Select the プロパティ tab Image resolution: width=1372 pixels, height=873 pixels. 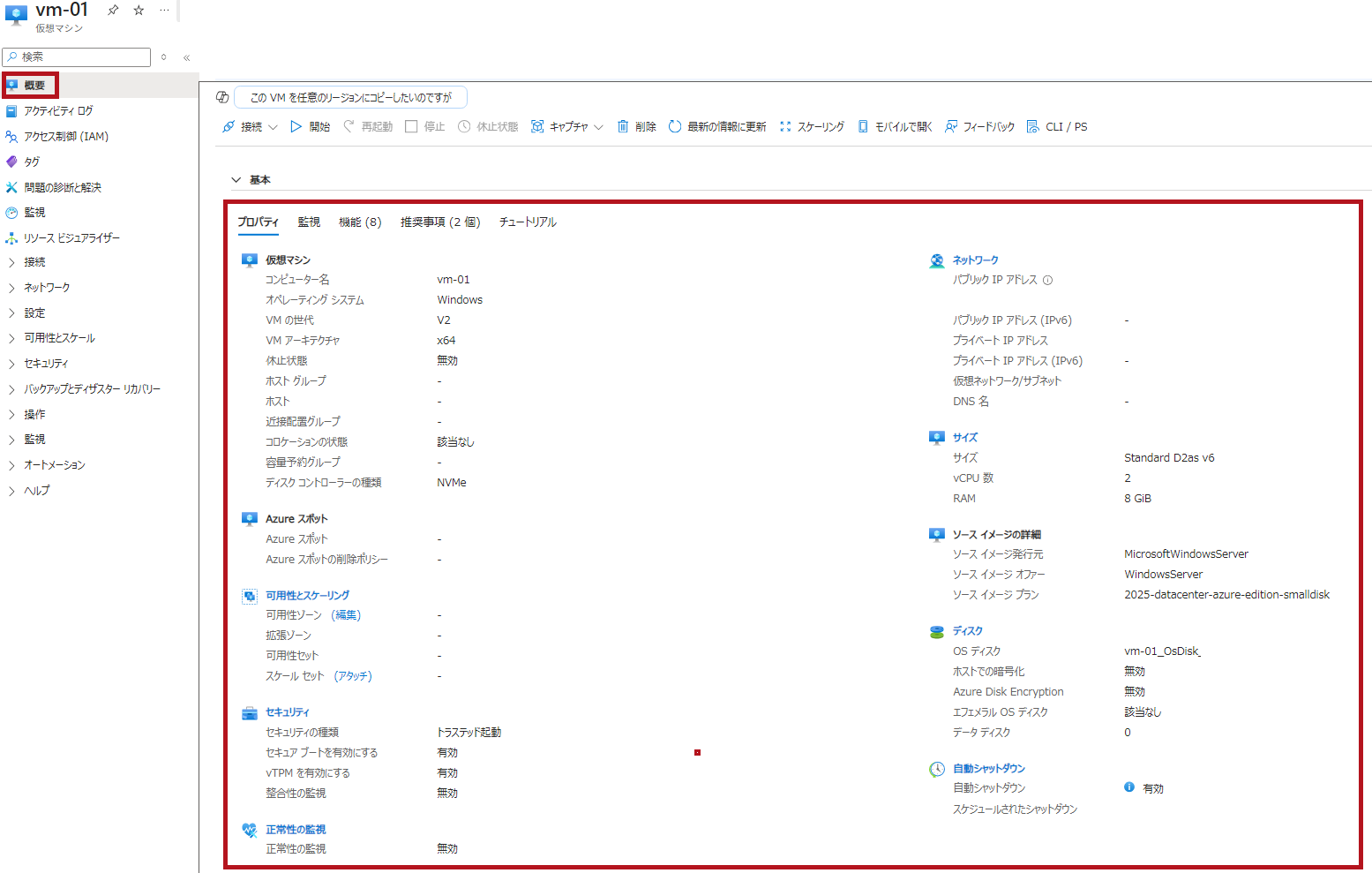pos(258,222)
